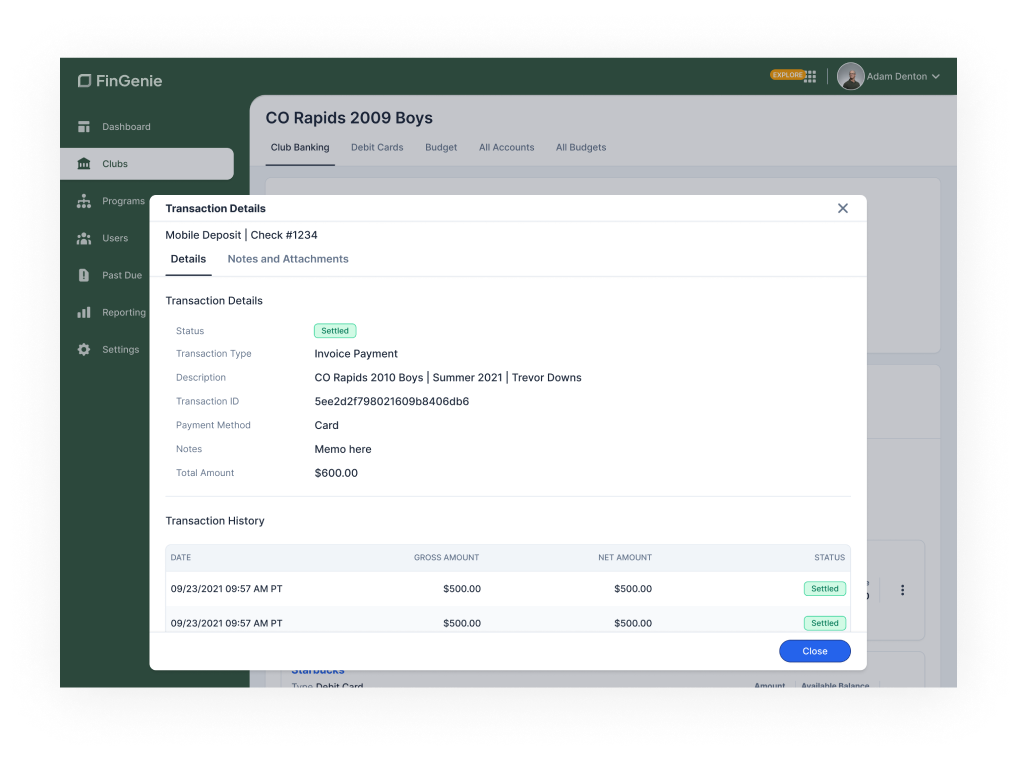Viewport: 1022px width, 759px height.
Task: Click the description CO Rapids 2010 Boys
Action: [x=369, y=378]
